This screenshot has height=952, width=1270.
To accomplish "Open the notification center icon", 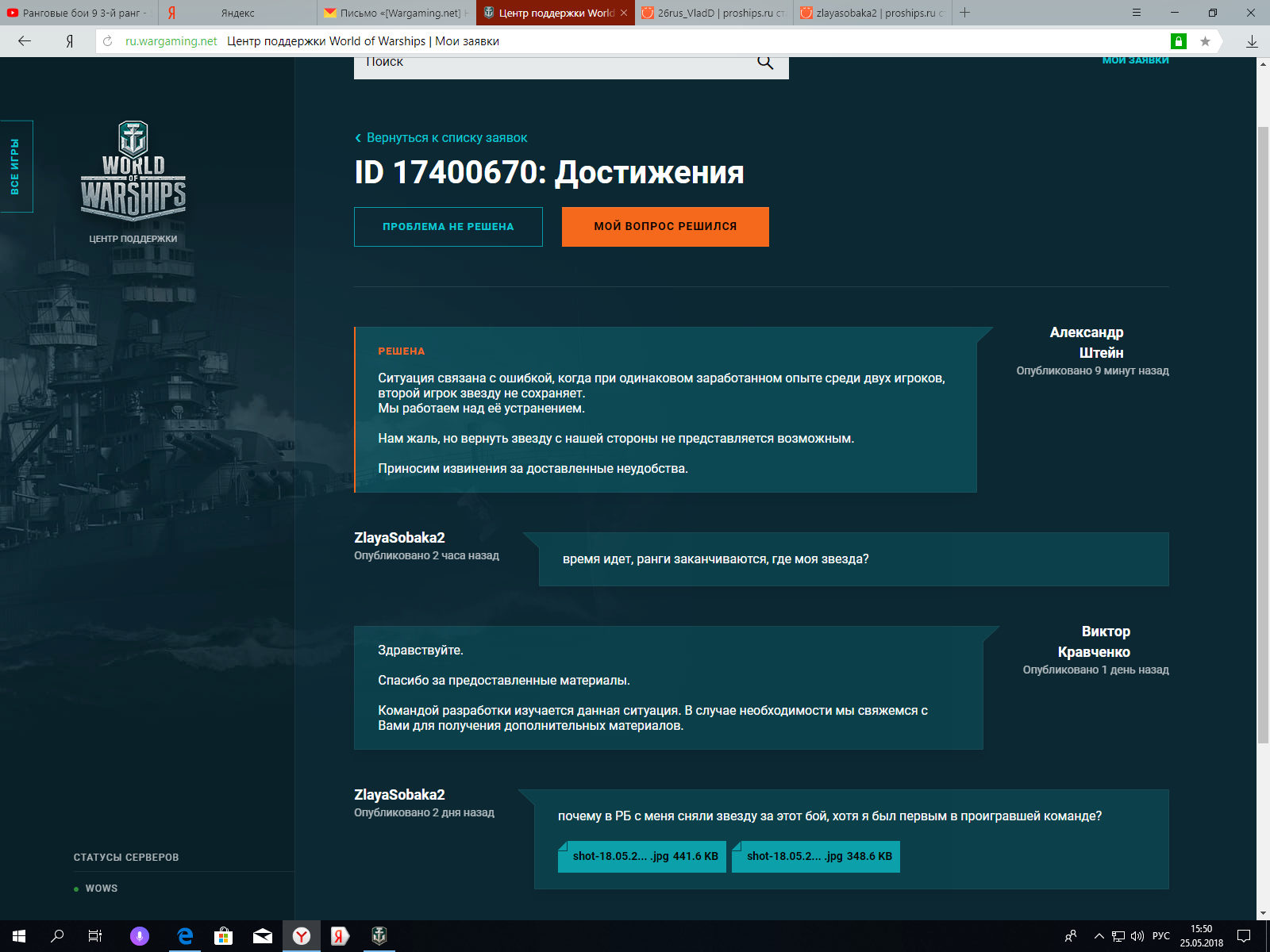I will [1244, 936].
